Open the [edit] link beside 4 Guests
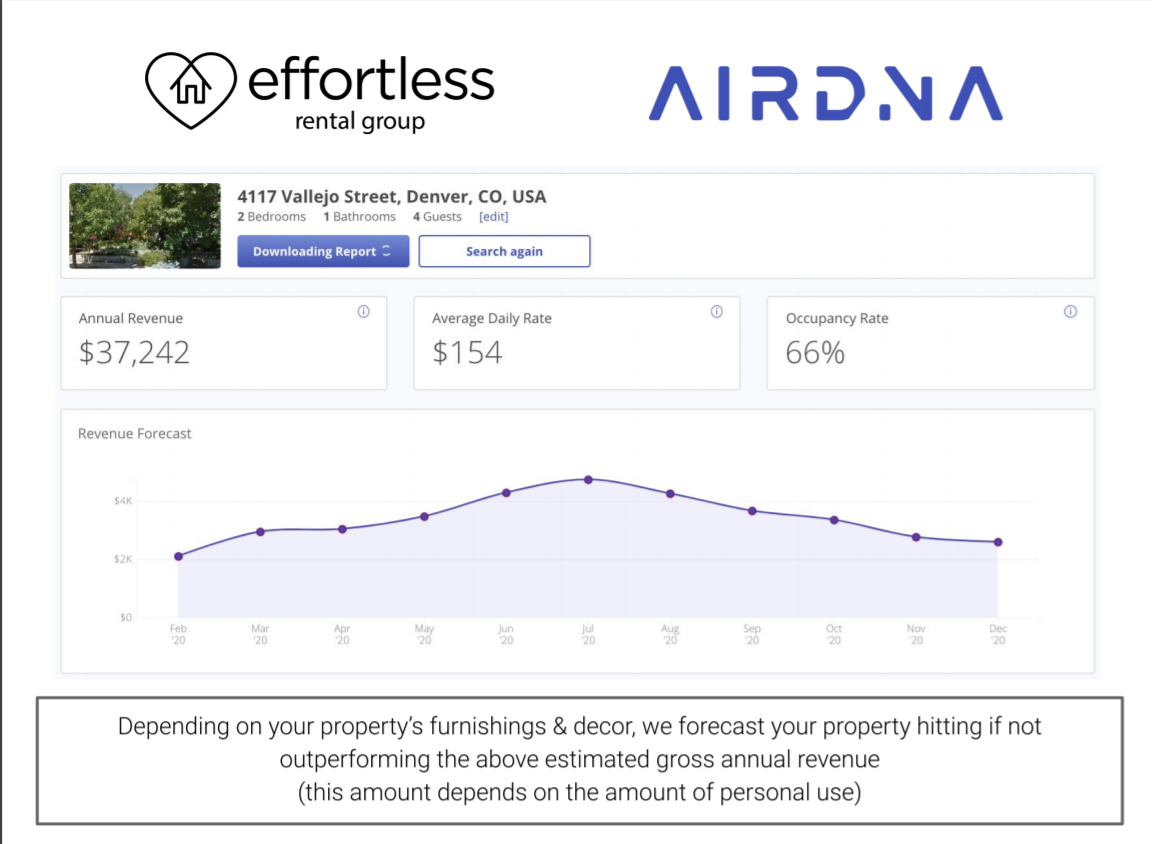 [494, 217]
